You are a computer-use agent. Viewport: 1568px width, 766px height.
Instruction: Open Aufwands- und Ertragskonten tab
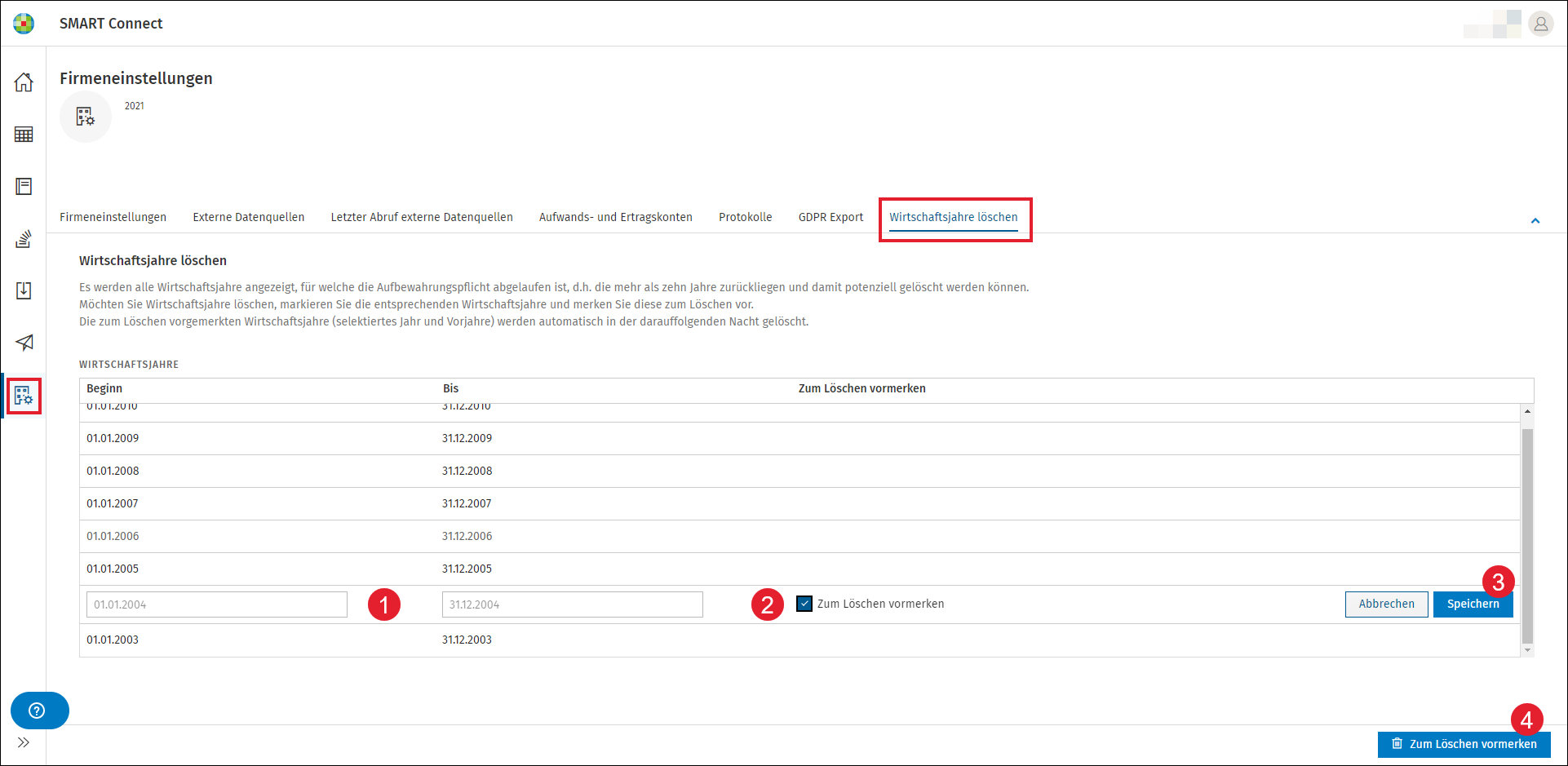(616, 217)
